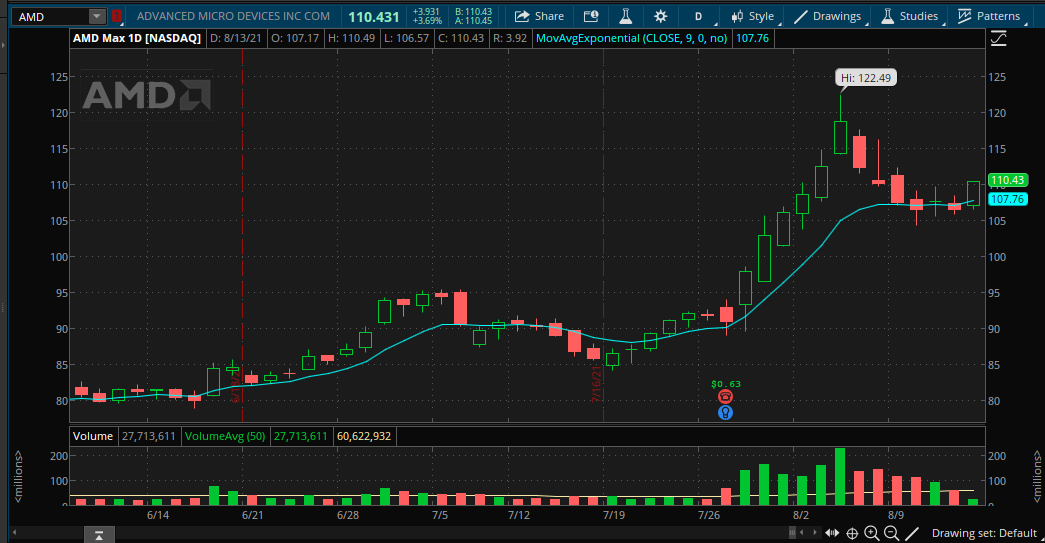Image resolution: width=1045 pixels, height=543 pixels.
Task: Open the alert book icon in toolbar
Action: coord(591,16)
